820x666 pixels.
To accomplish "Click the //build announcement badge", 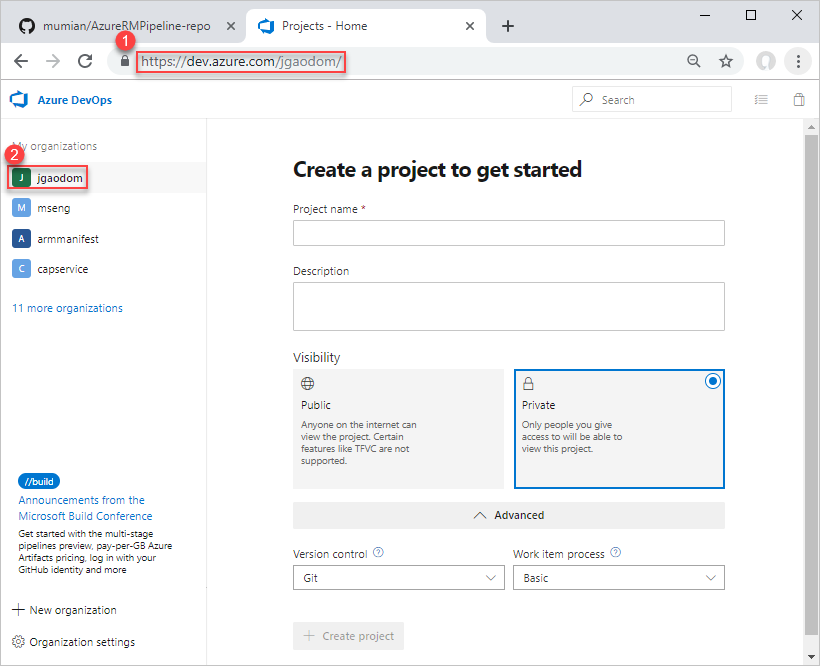I will 38,481.
